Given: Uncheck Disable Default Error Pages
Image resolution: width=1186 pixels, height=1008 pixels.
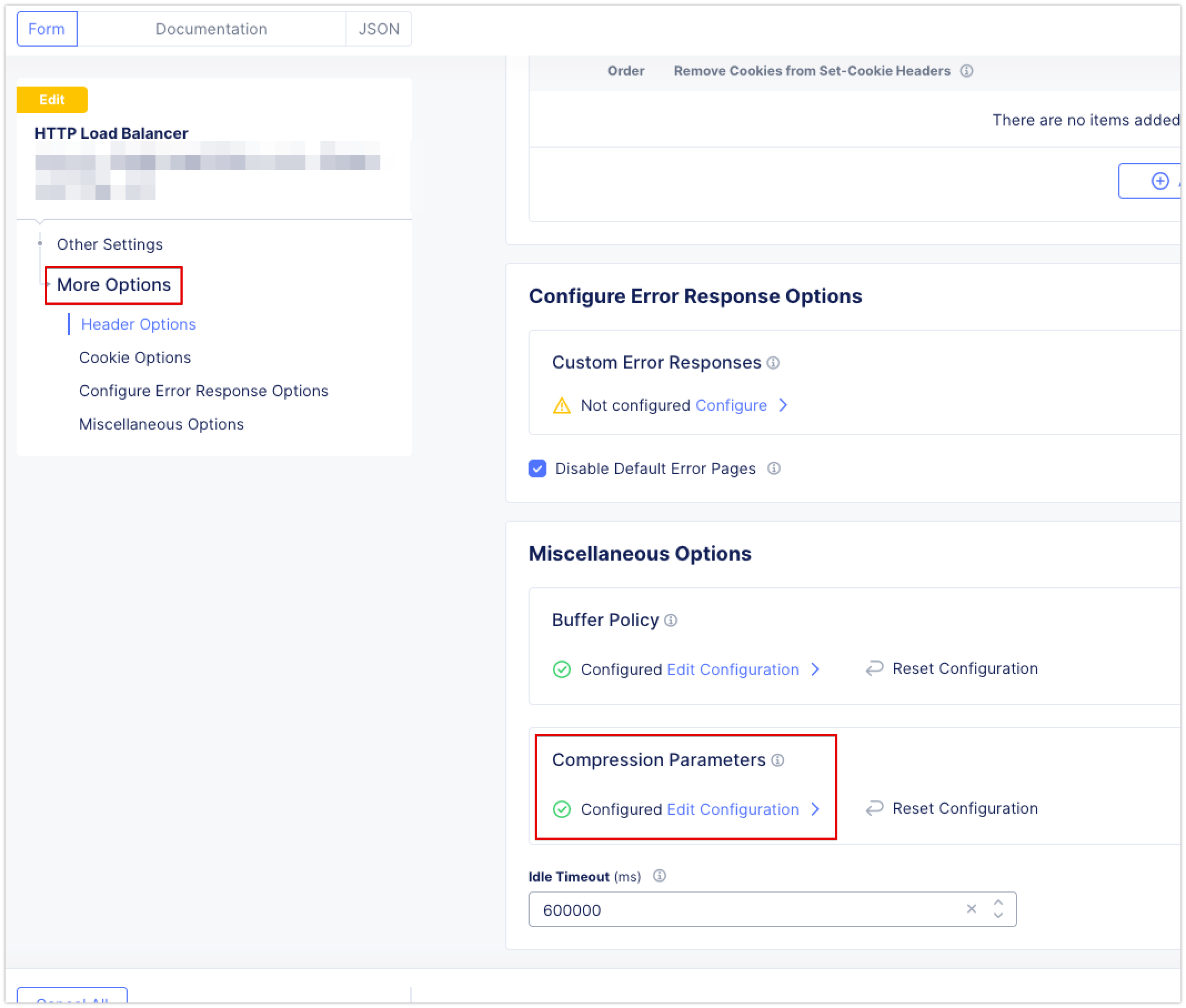Looking at the screenshot, I should 537,468.
